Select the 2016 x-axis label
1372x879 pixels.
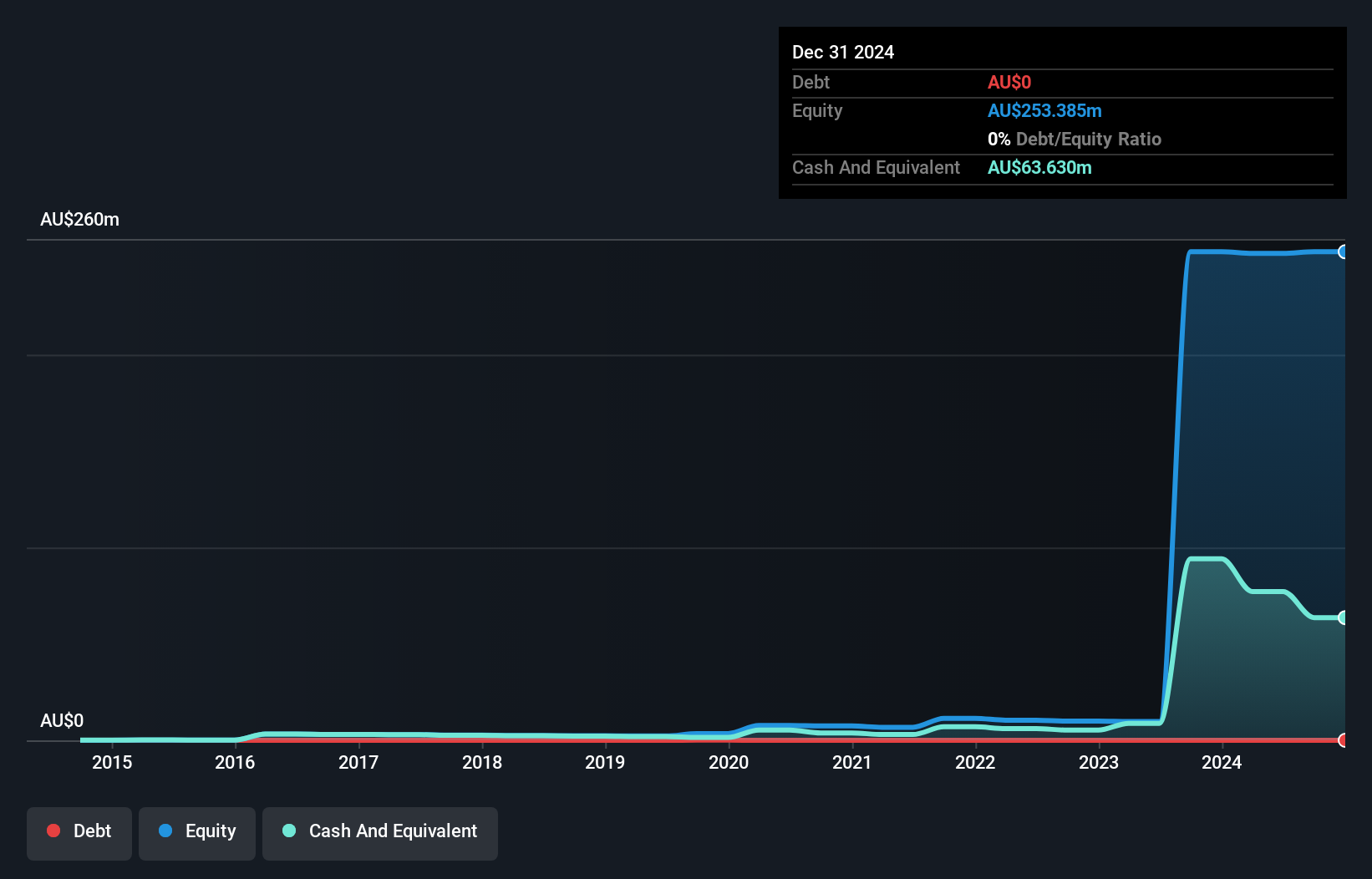click(235, 762)
